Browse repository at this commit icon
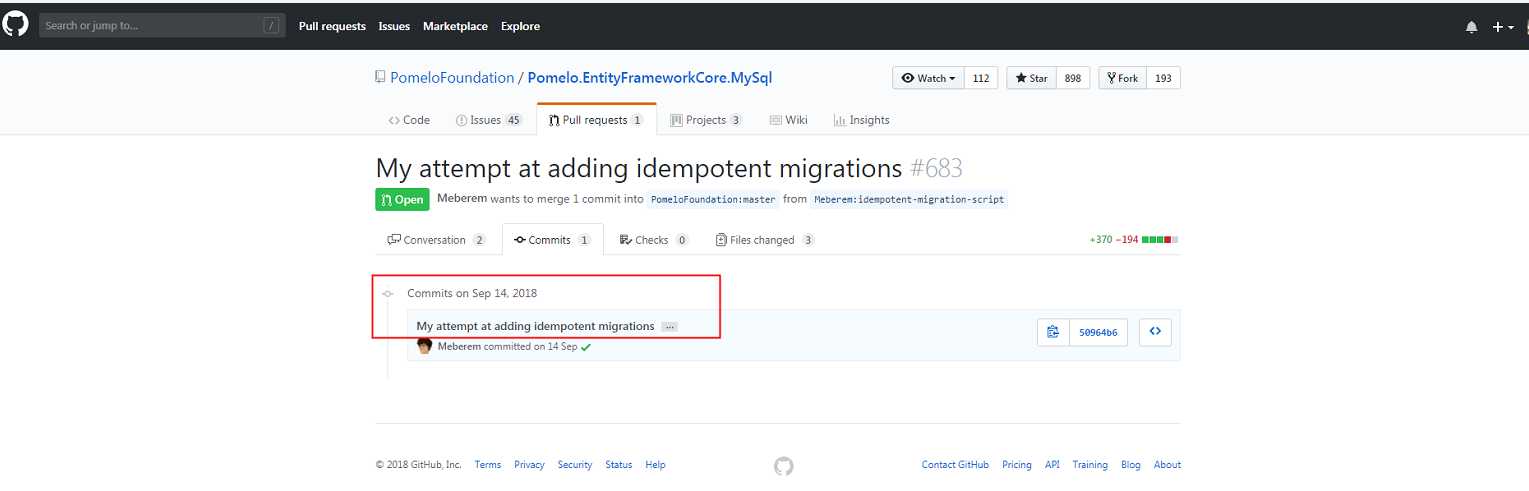 pos(1155,332)
